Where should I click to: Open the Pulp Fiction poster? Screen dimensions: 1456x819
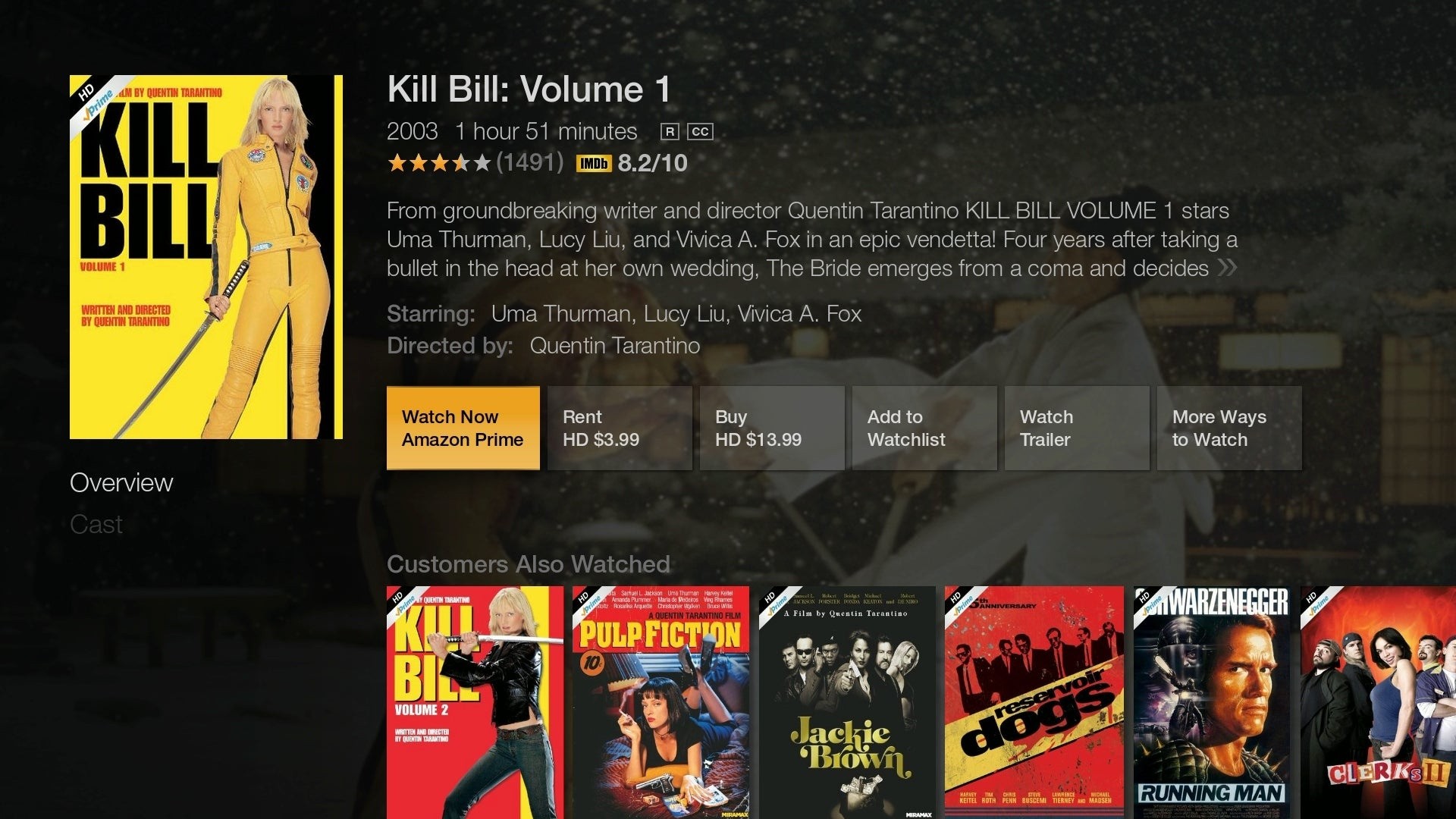pyautogui.click(x=661, y=702)
